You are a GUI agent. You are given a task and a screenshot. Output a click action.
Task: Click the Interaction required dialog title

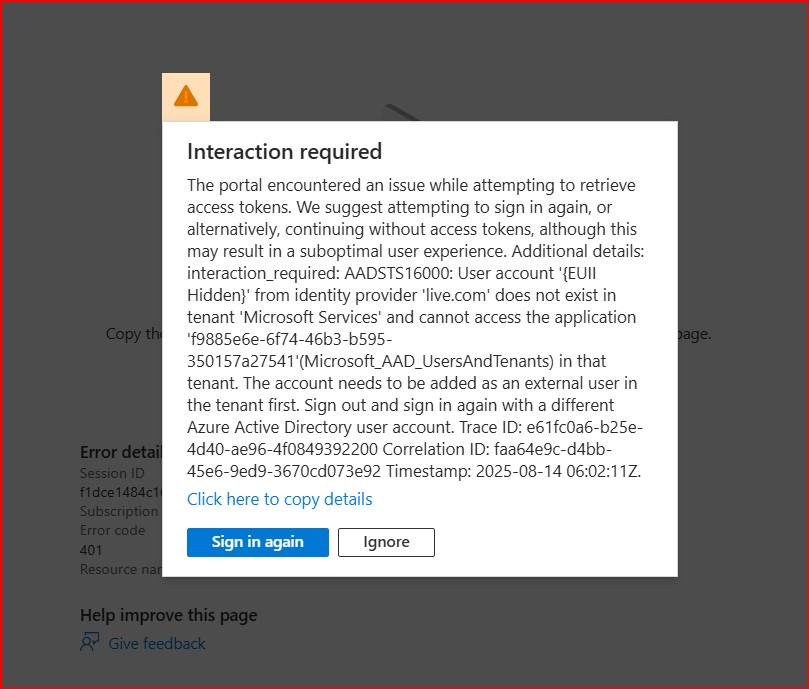[285, 152]
